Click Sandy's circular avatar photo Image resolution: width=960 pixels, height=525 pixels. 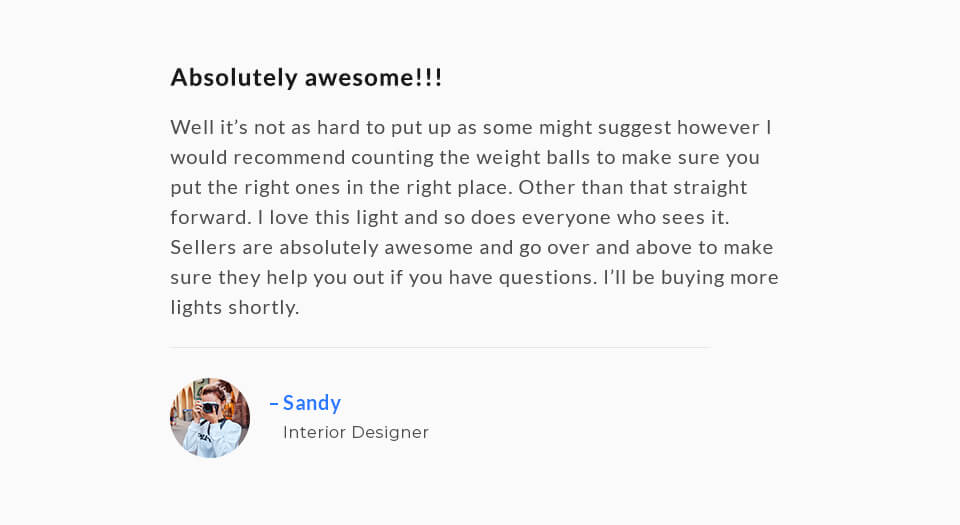click(x=210, y=418)
